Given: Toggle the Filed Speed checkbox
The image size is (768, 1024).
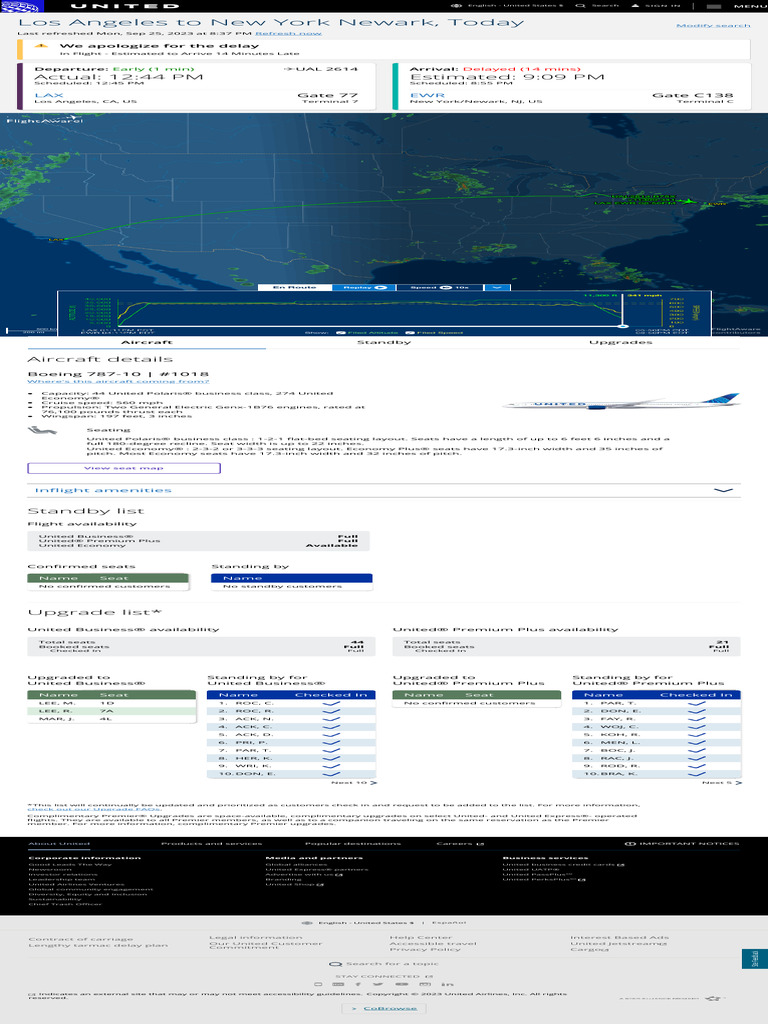Looking at the screenshot, I should tap(410, 333).
